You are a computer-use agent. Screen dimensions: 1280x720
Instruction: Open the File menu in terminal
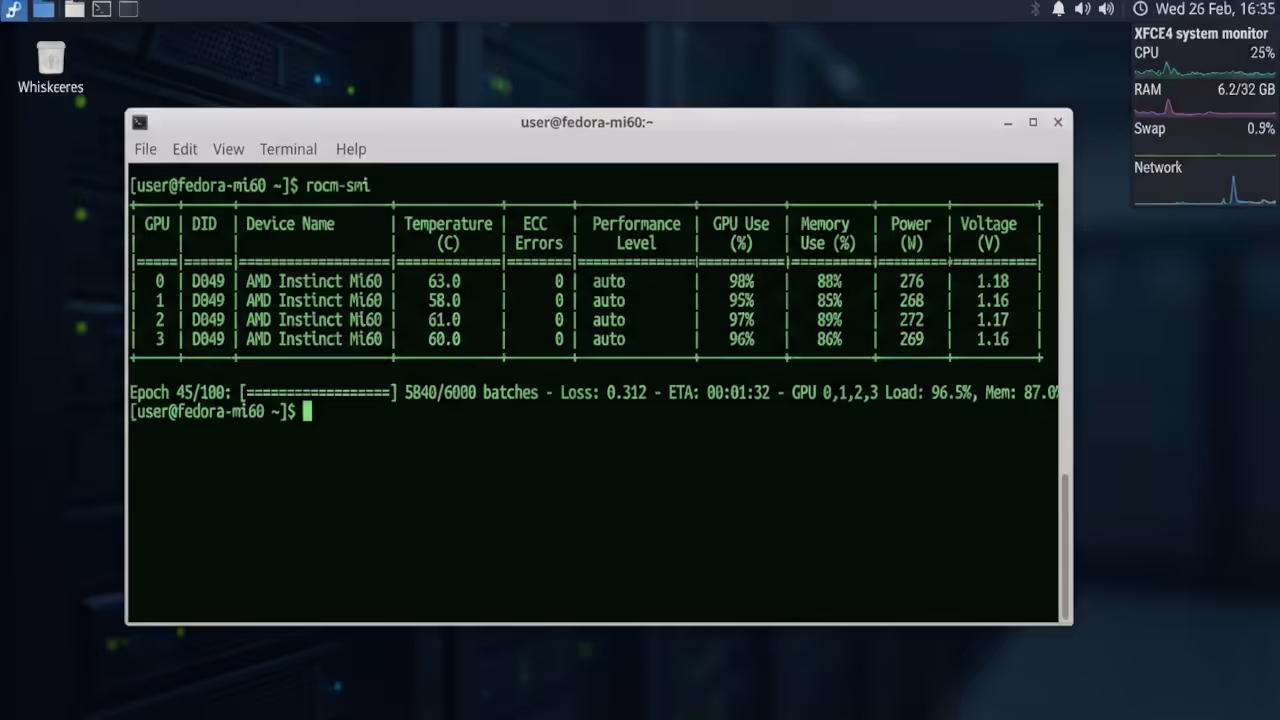145,149
